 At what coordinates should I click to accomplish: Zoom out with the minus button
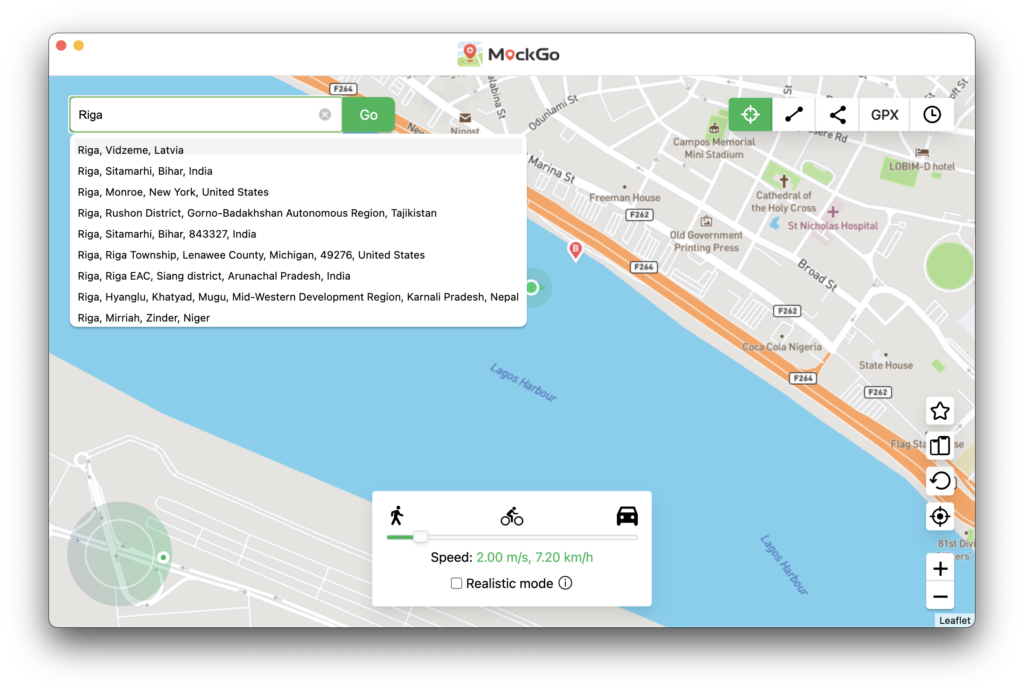(940, 597)
